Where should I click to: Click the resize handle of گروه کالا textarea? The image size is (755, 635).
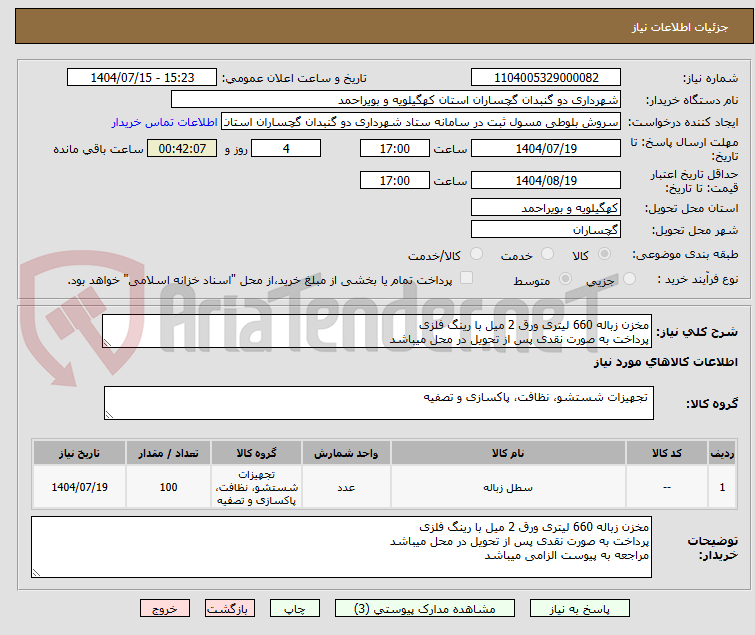point(109,415)
